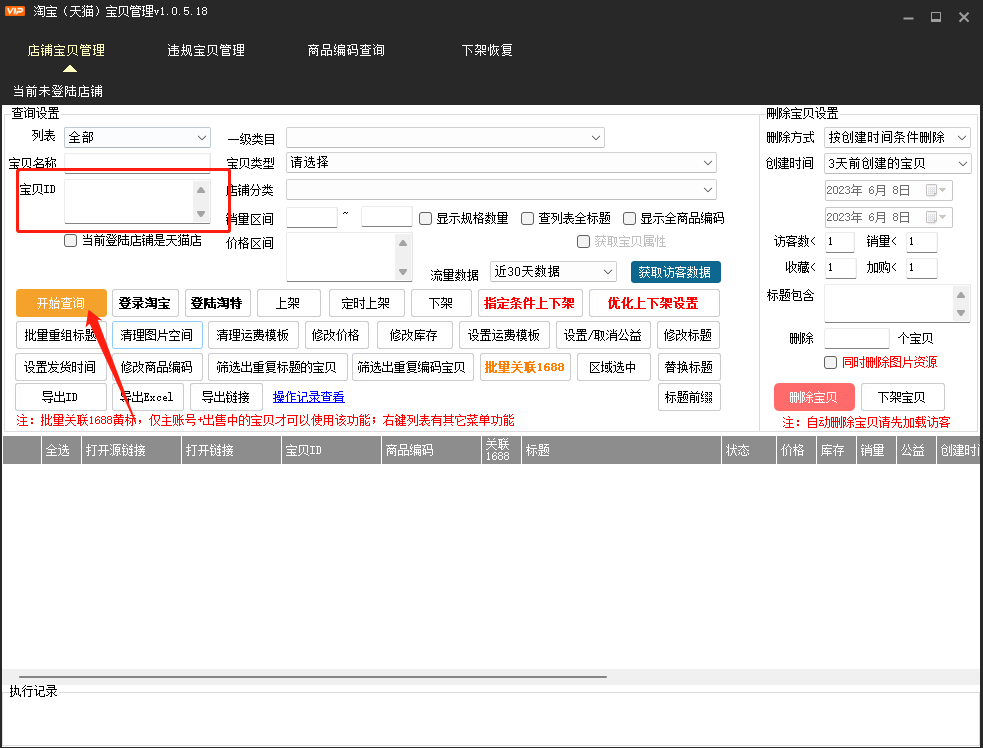Image resolution: width=983 pixels, height=748 pixels.
Task: Open 流量数据 dropdown showing 近30天数据
Action: tap(553, 271)
